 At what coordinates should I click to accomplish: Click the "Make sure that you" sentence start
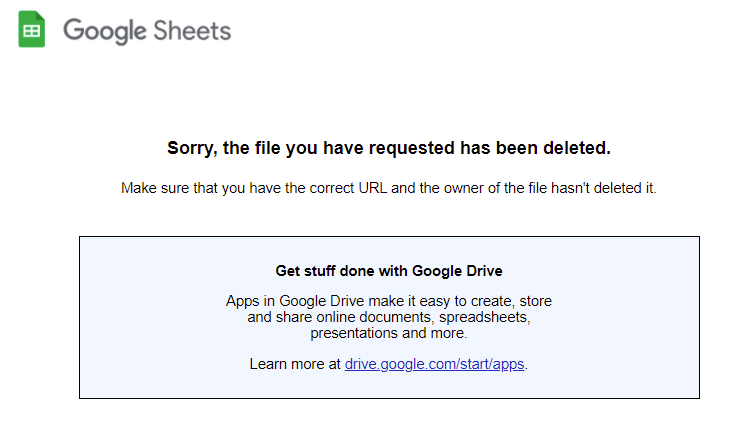[x=181, y=188]
